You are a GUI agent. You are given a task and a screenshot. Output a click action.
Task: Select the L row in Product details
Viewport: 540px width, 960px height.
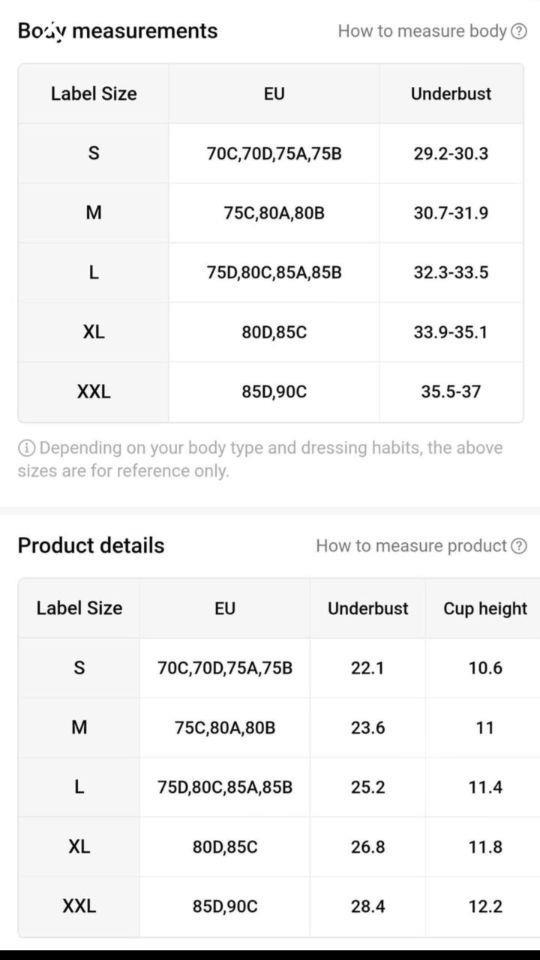(279, 787)
